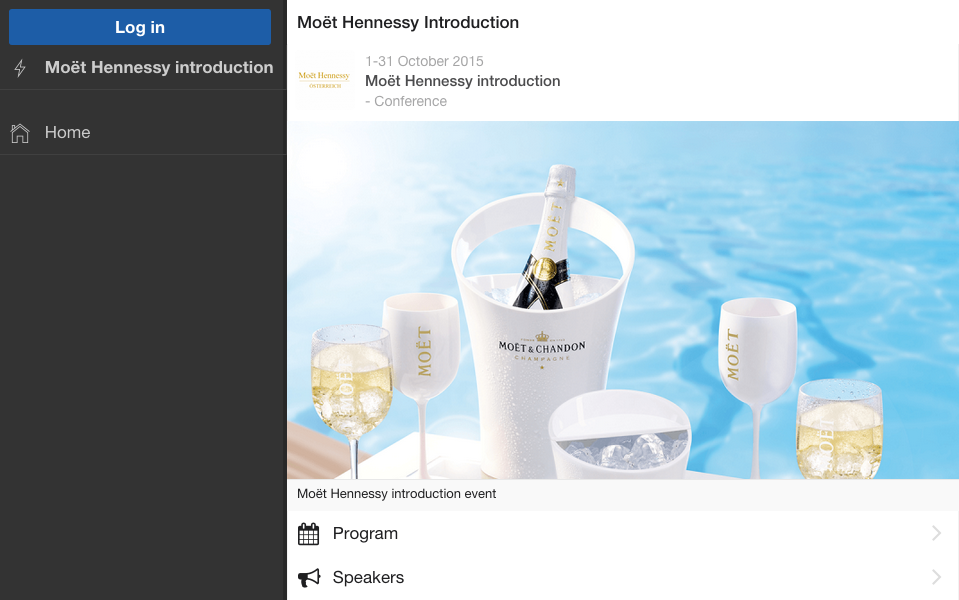Open the Moët Hennessy introduction event title

click(462, 81)
